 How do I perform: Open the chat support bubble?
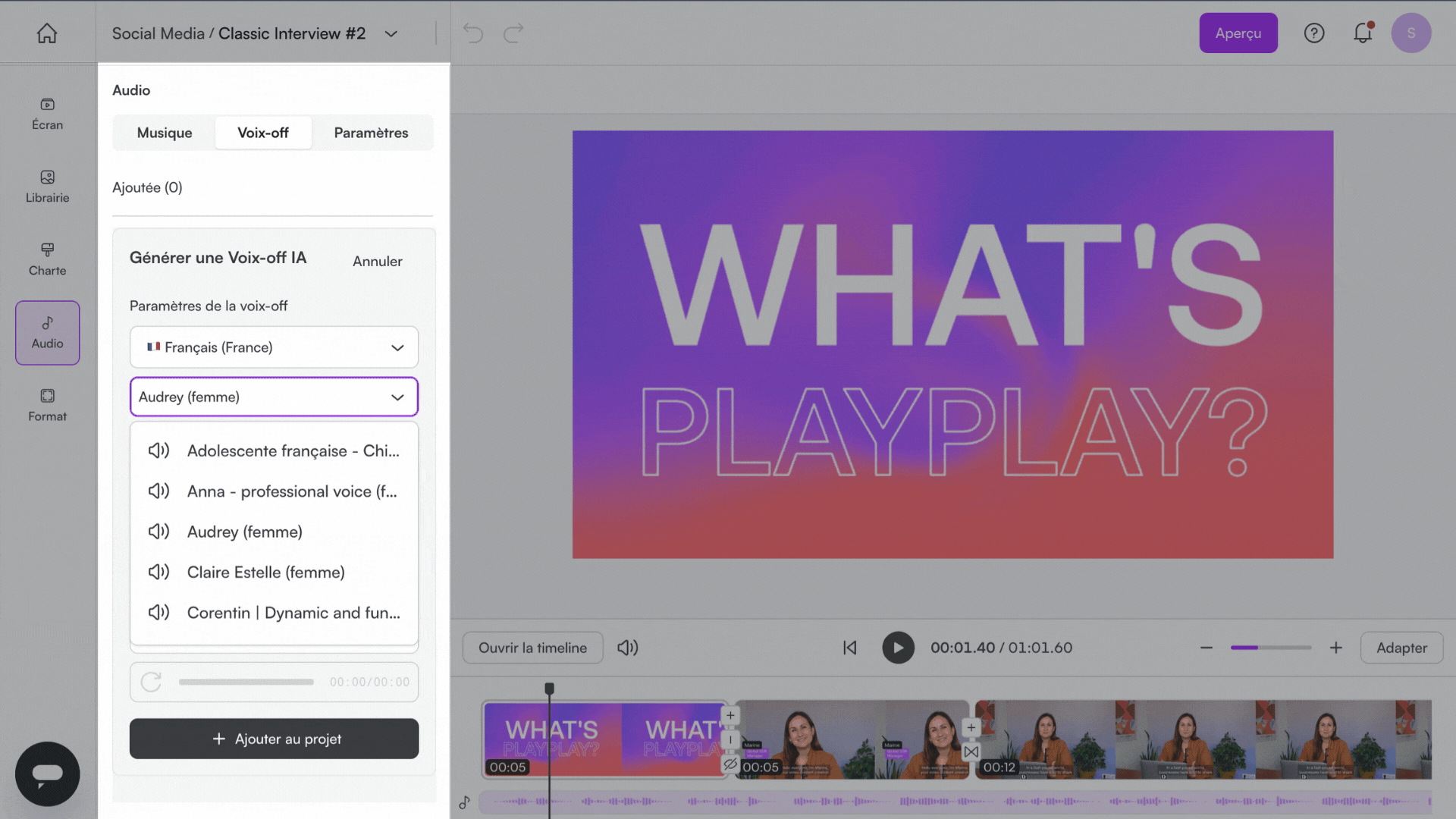[x=47, y=773]
